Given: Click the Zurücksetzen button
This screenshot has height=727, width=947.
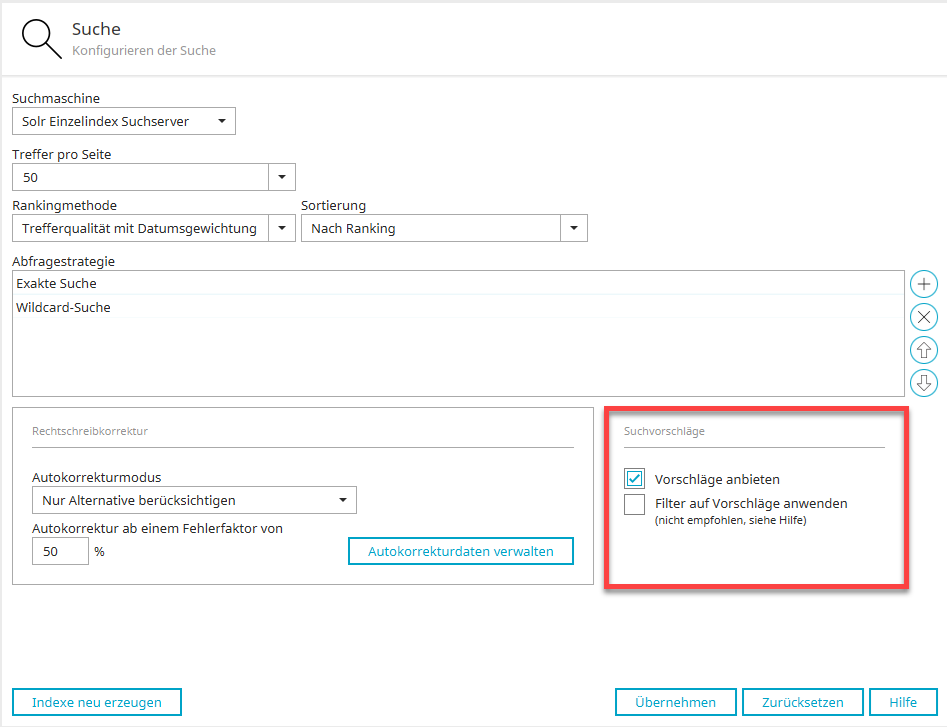Looking at the screenshot, I should click(x=802, y=702).
